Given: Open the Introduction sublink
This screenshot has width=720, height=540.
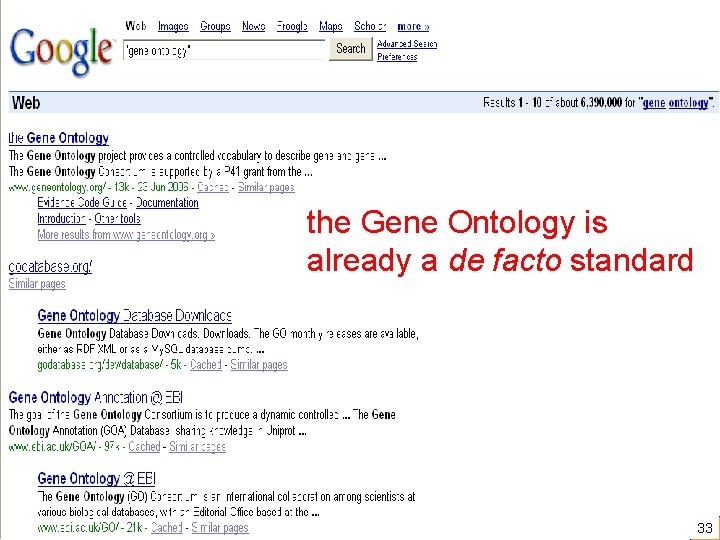Looking at the screenshot, I should pyautogui.click(x=62, y=219).
